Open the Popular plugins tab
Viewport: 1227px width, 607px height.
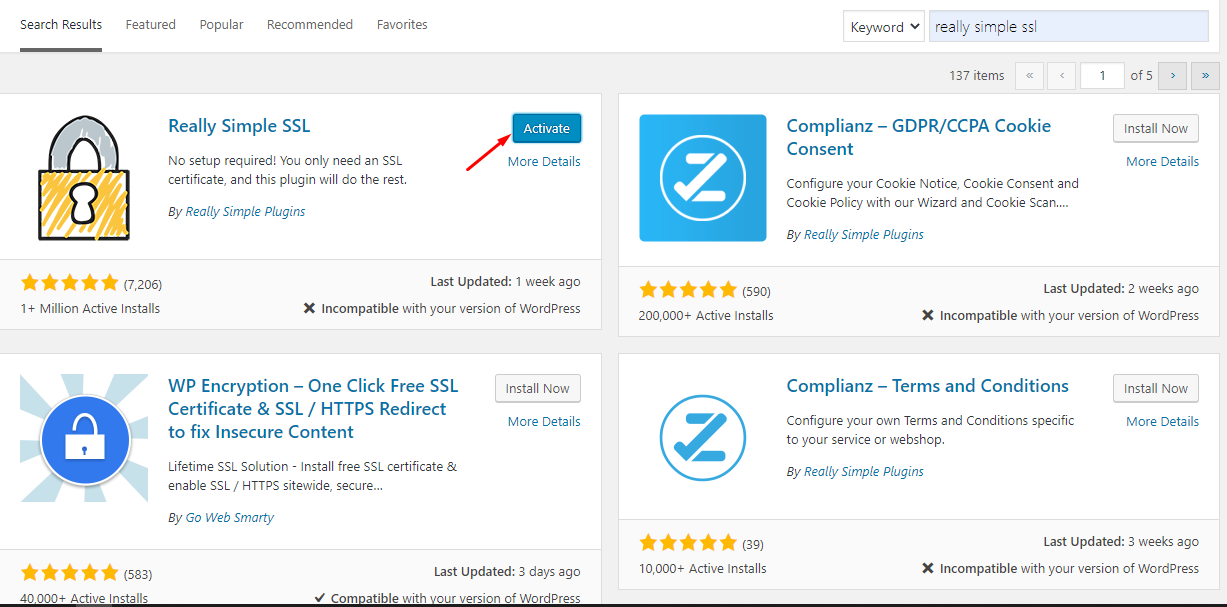(x=221, y=25)
